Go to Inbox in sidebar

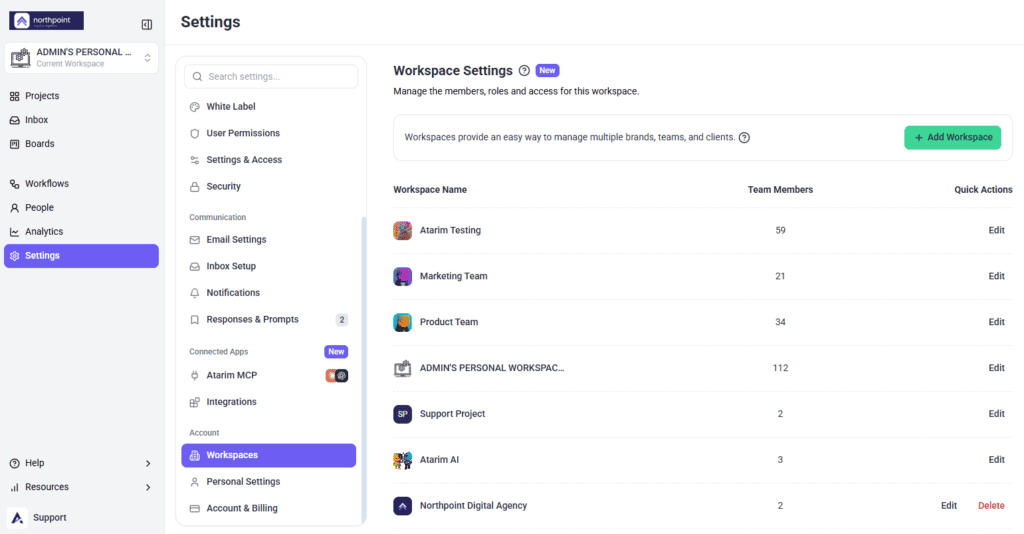coord(37,120)
